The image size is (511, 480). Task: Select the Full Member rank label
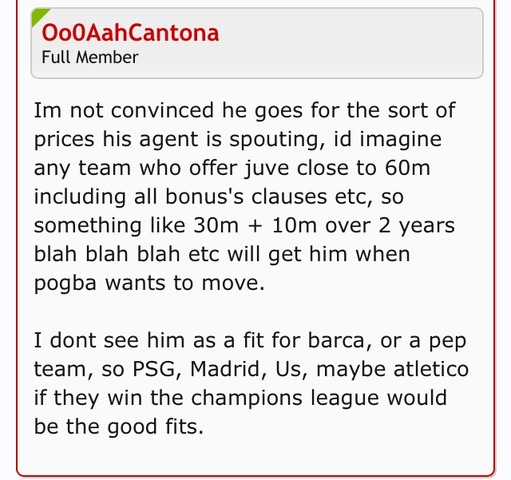click(x=90, y=57)
